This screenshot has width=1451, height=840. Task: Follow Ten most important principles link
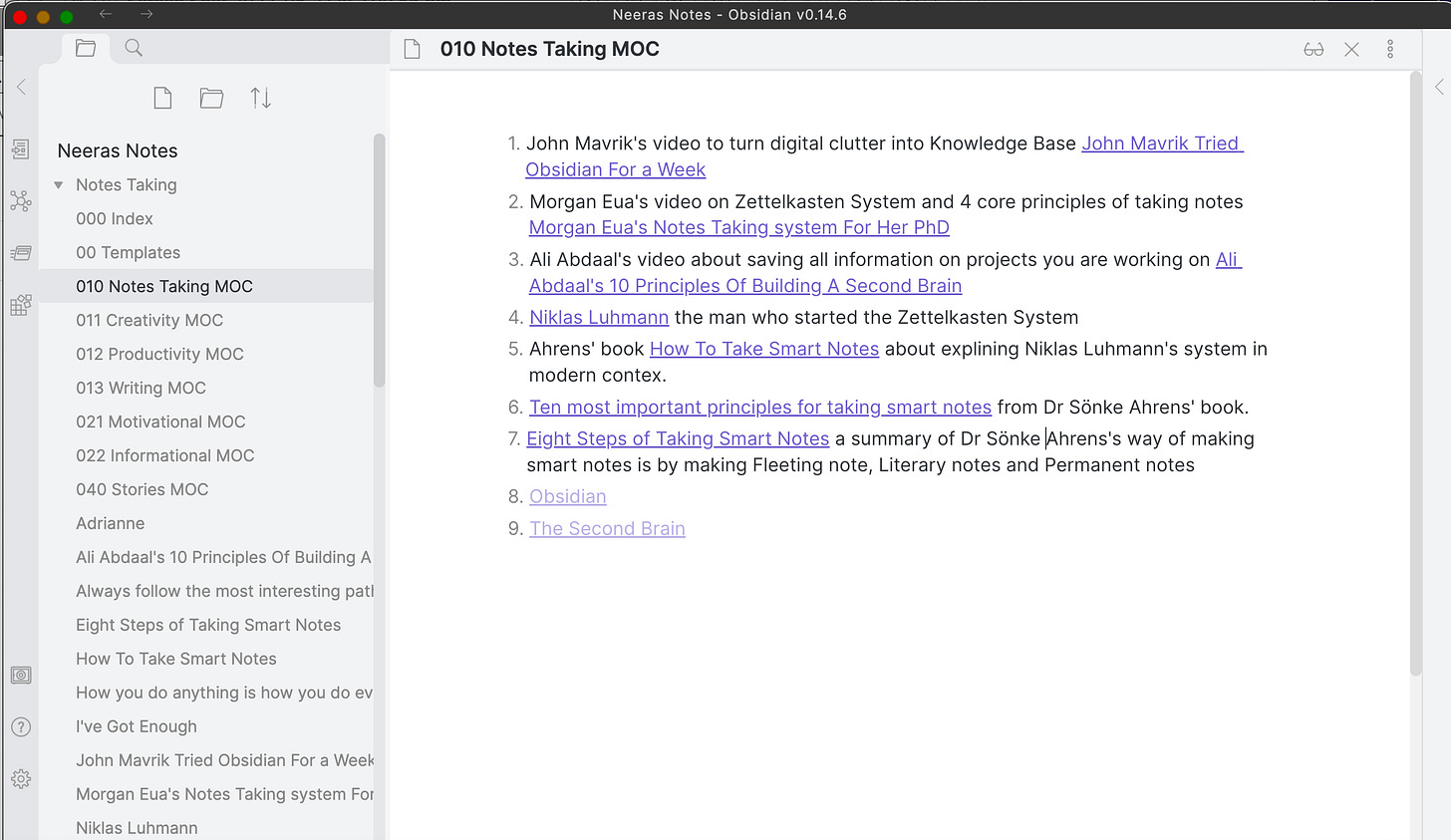[760, 407]
